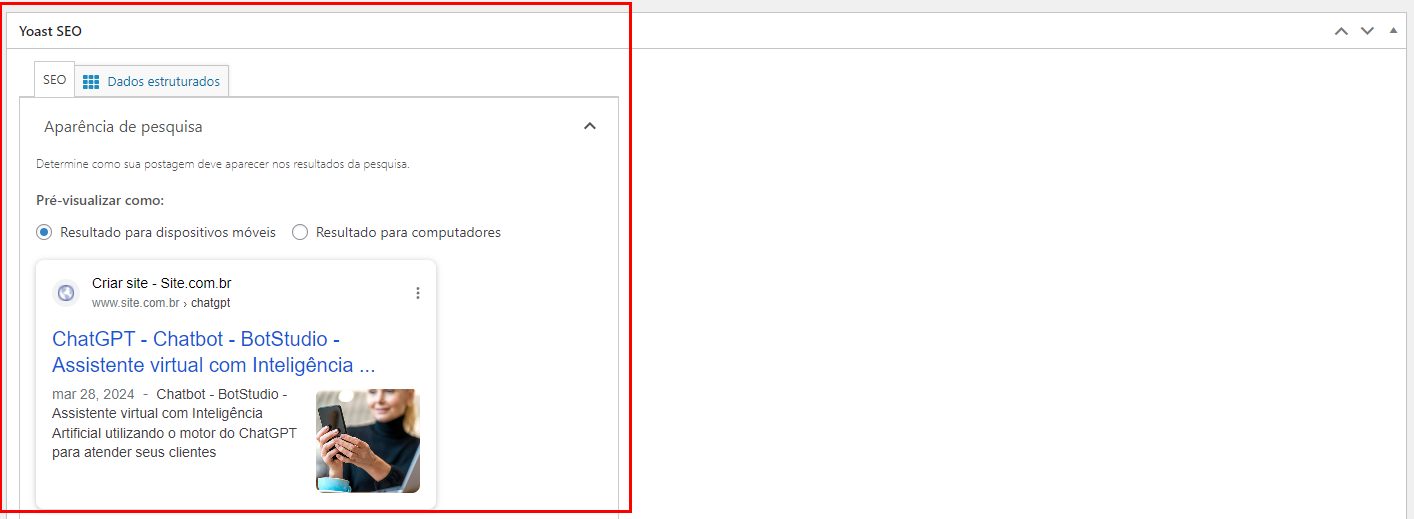
Task: Click the ChatGPT - Chatbot preview title
Action: point(214,352)
